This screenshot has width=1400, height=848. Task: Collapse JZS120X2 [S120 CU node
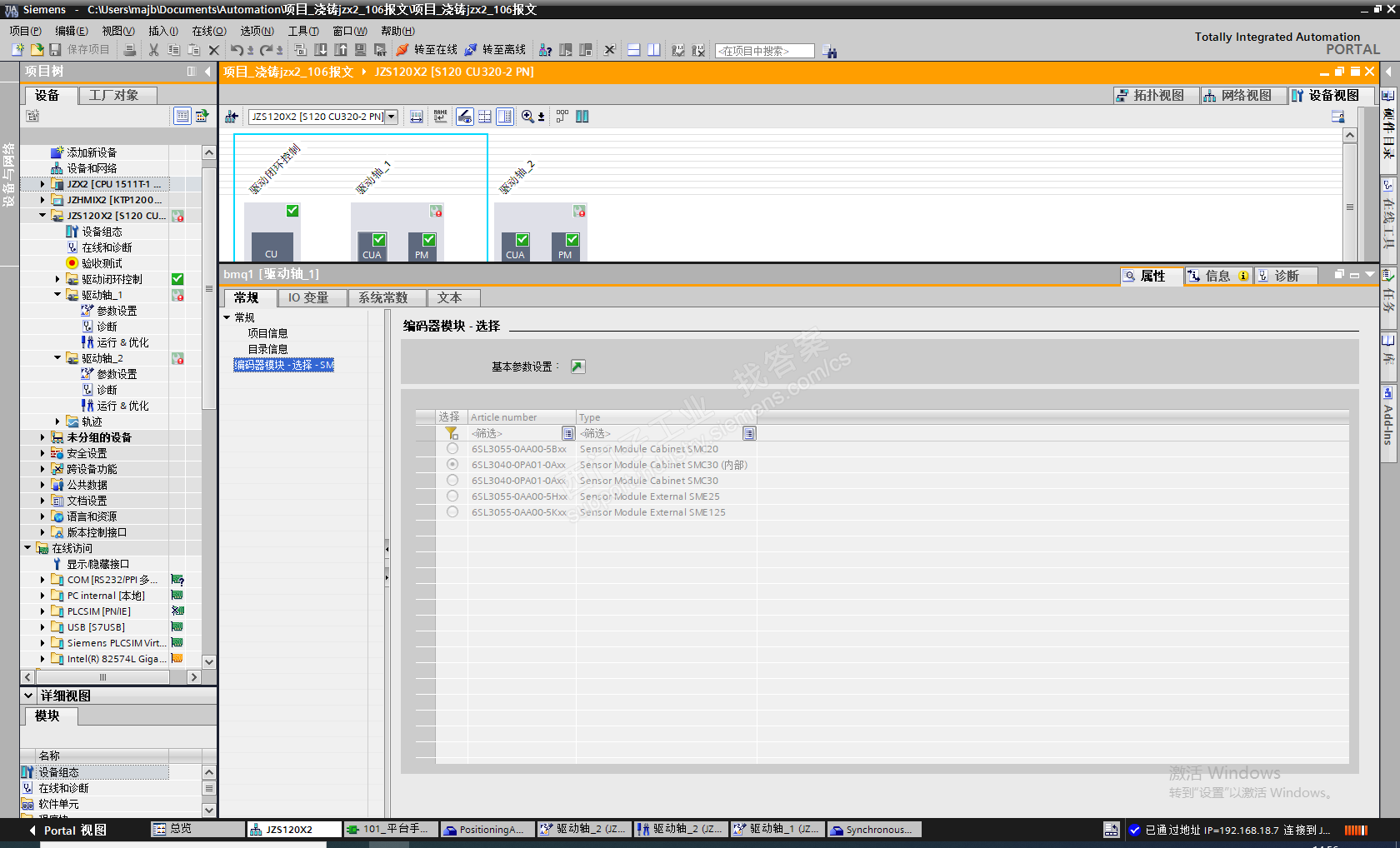point(42,216)
